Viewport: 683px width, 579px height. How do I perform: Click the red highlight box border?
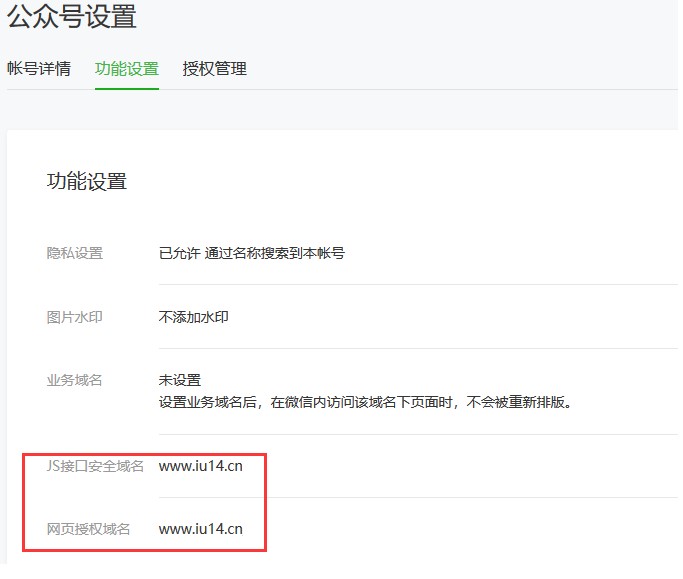click(x=266, y=500)
